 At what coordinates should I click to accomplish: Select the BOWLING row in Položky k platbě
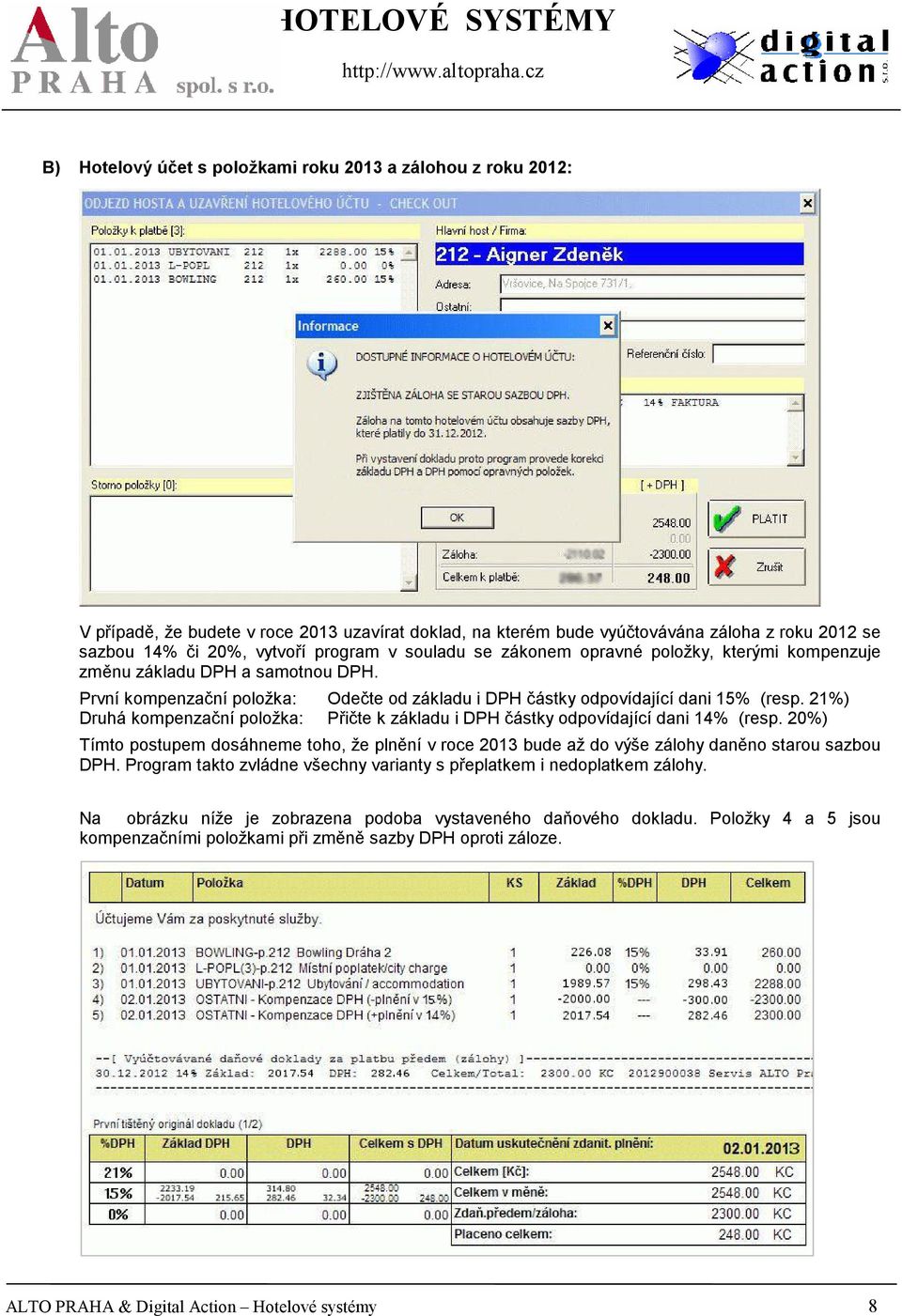coord(243,279)
